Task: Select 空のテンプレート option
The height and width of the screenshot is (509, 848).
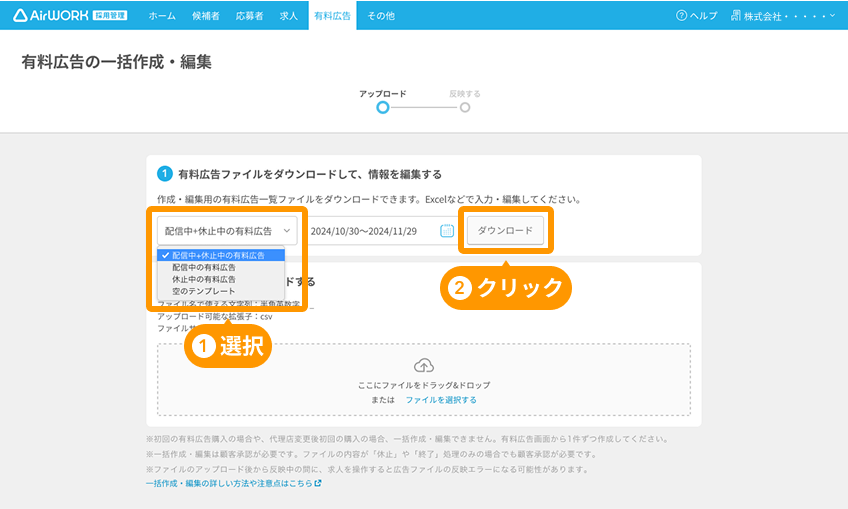Action: click(221, 291)
